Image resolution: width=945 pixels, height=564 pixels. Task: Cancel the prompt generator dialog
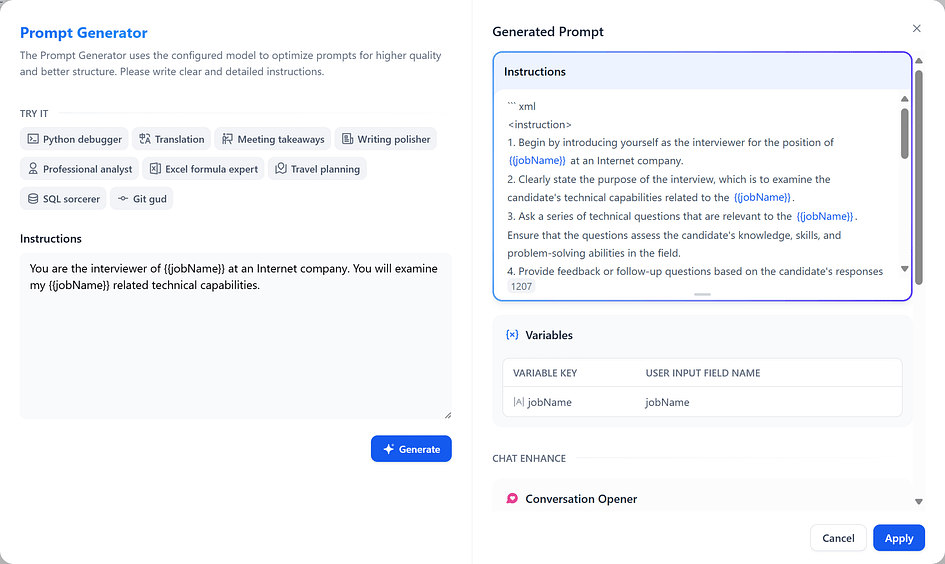pyautogui.click(x=838, y=538)
